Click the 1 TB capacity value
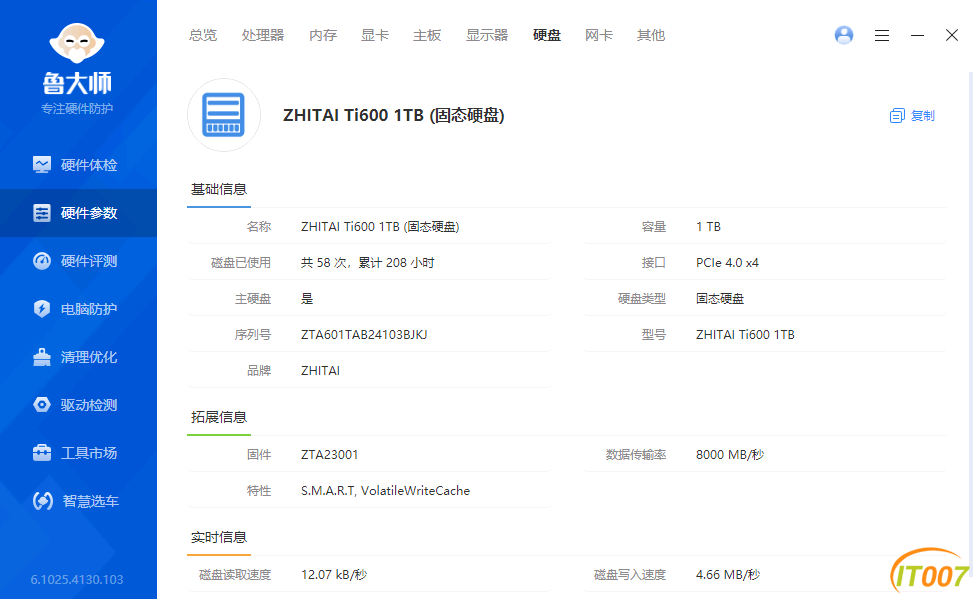This screenshot has height=599, width=975. (708, 226)
